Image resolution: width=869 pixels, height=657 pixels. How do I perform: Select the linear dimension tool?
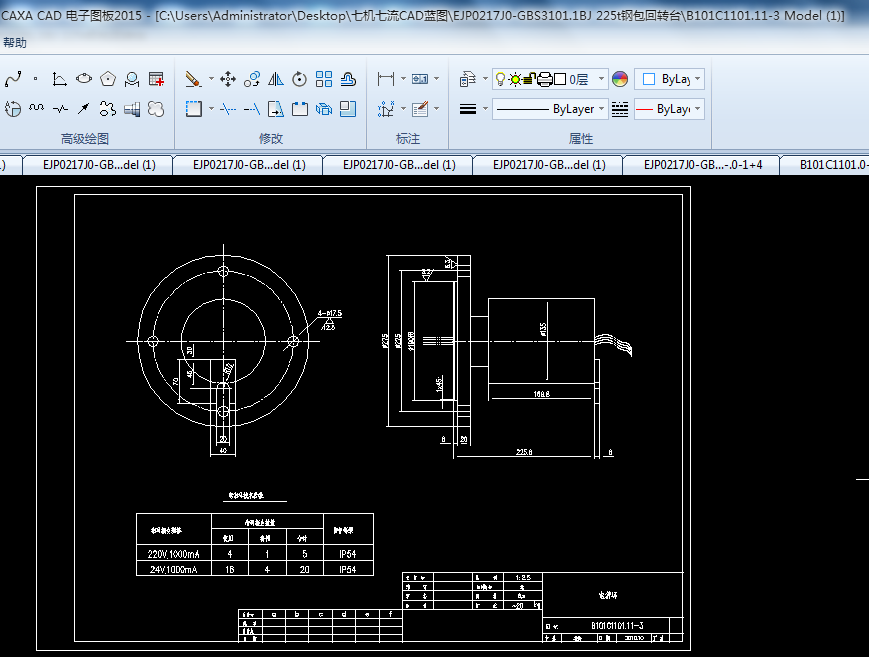(386, 79)
